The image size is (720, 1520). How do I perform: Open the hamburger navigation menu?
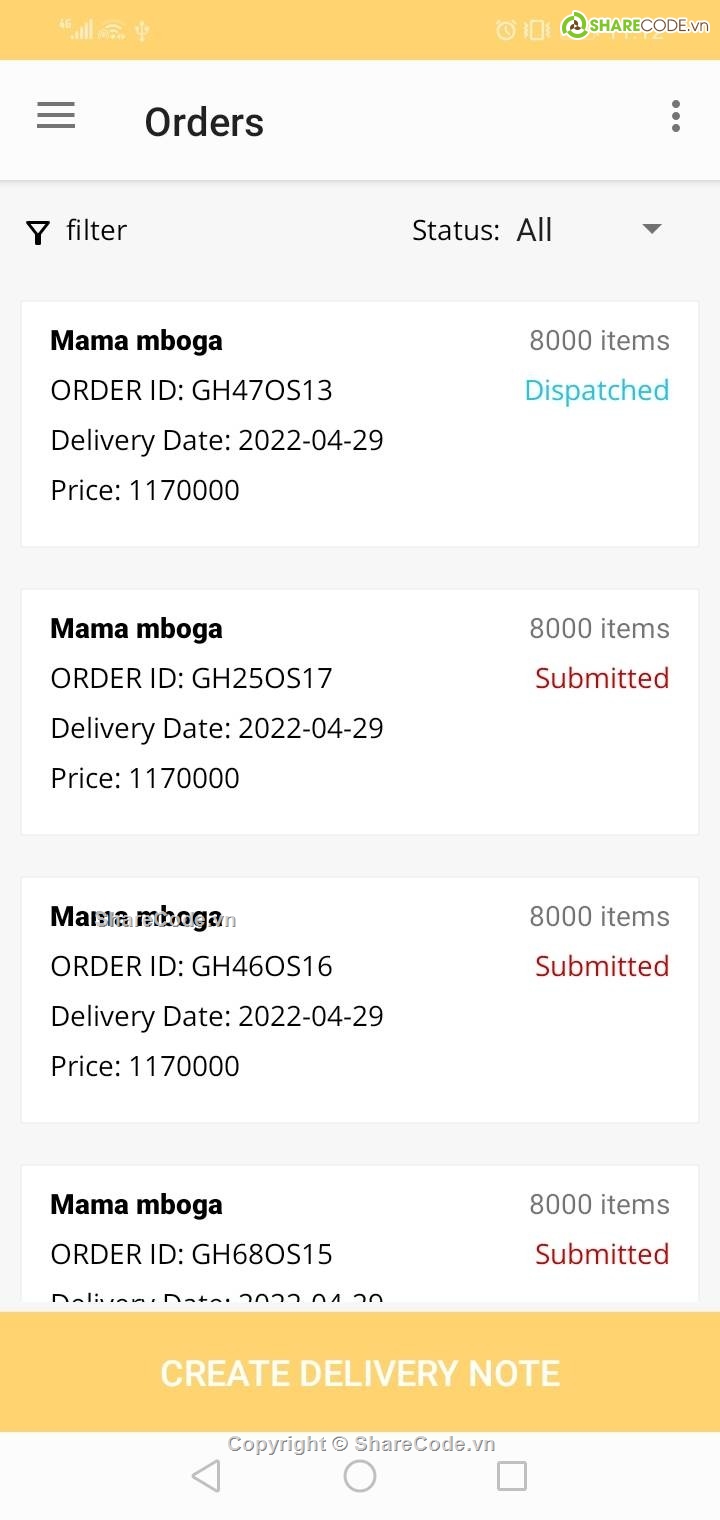56,116
